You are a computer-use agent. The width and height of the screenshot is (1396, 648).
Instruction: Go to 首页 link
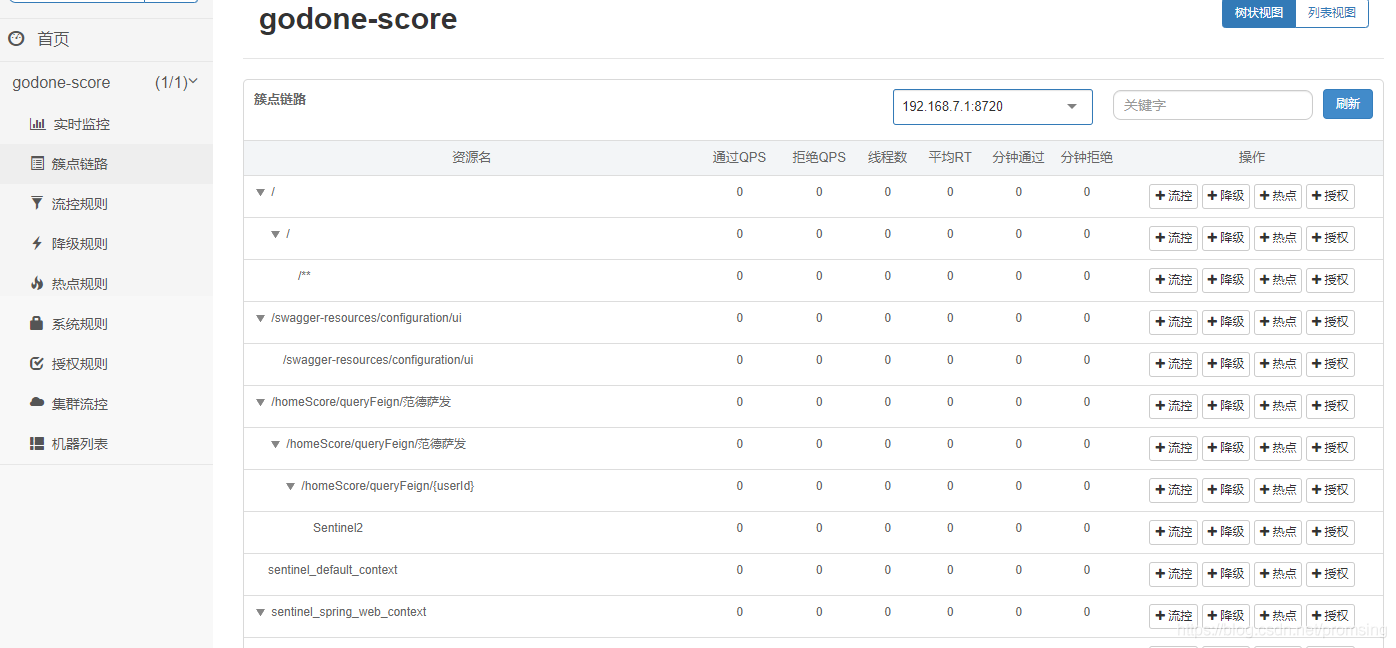(53, 39)
